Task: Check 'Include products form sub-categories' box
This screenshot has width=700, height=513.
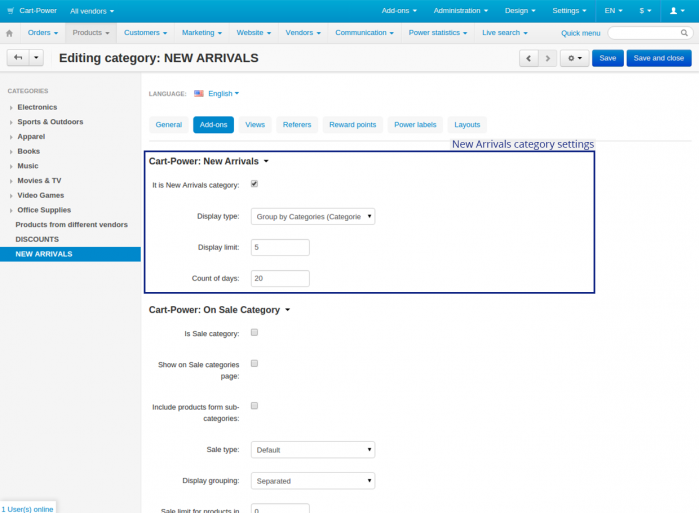Action: [x=254, y=406]
